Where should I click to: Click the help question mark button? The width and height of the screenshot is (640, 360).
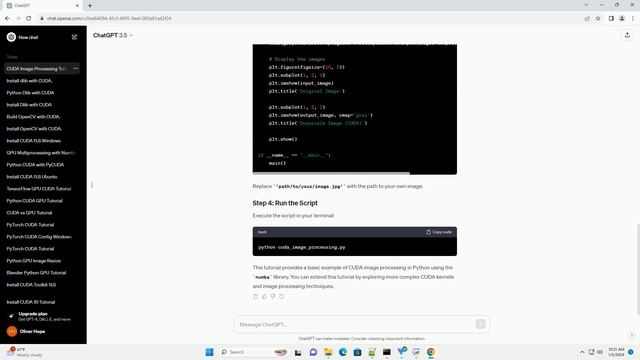pos(631,335)
